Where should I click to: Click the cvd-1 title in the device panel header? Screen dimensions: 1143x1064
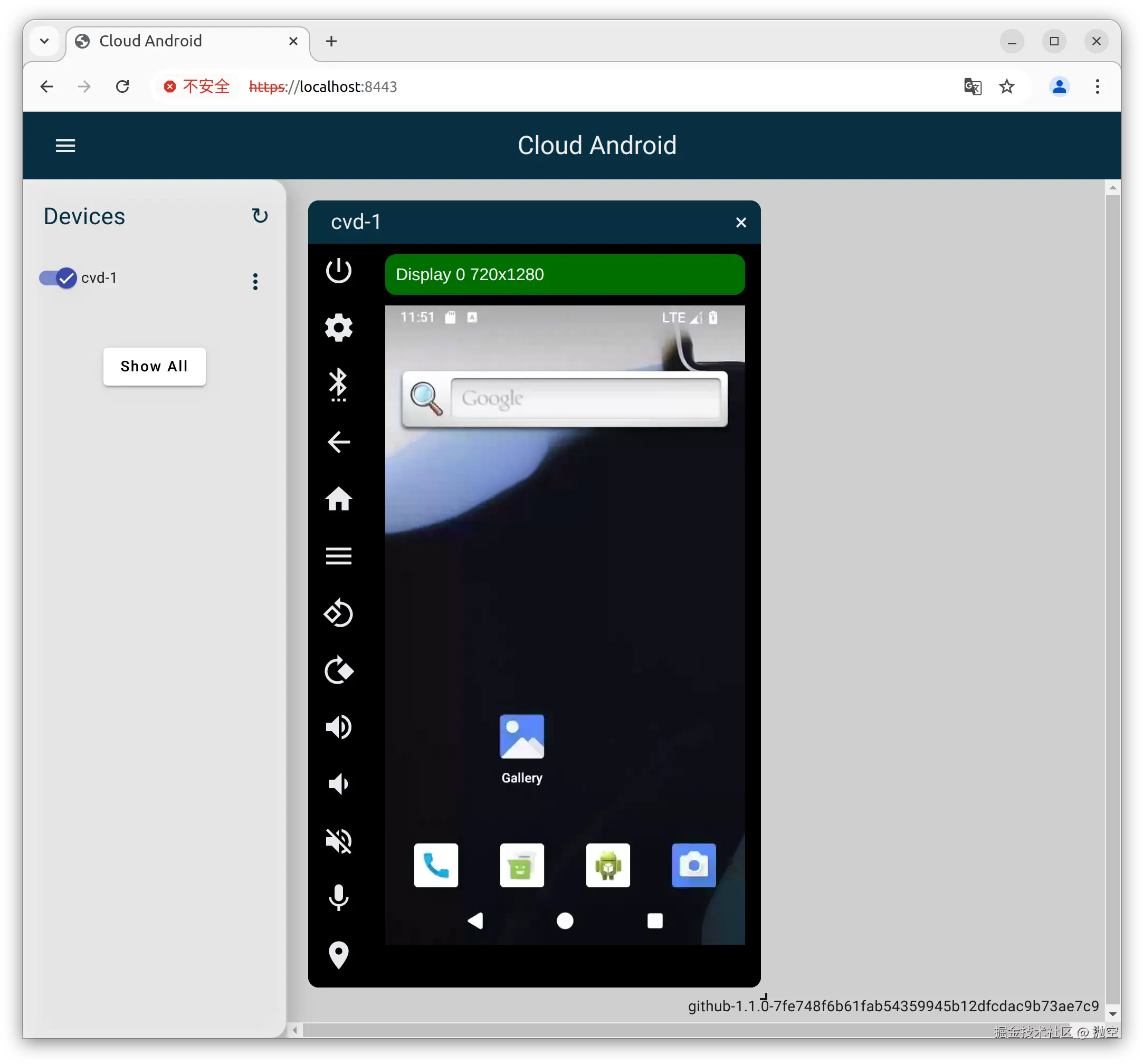pyautogui.click(x=356, y=223)
